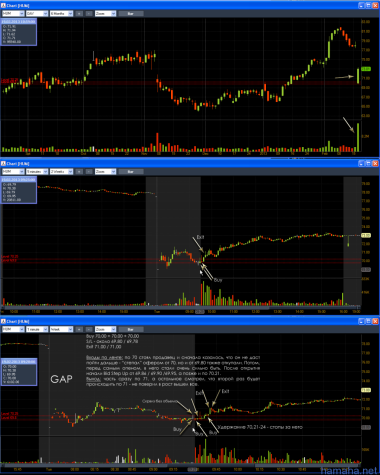380x475 pixels.
Task: Click the Bar button in top chart toolbar
Action: pos(131,14)
